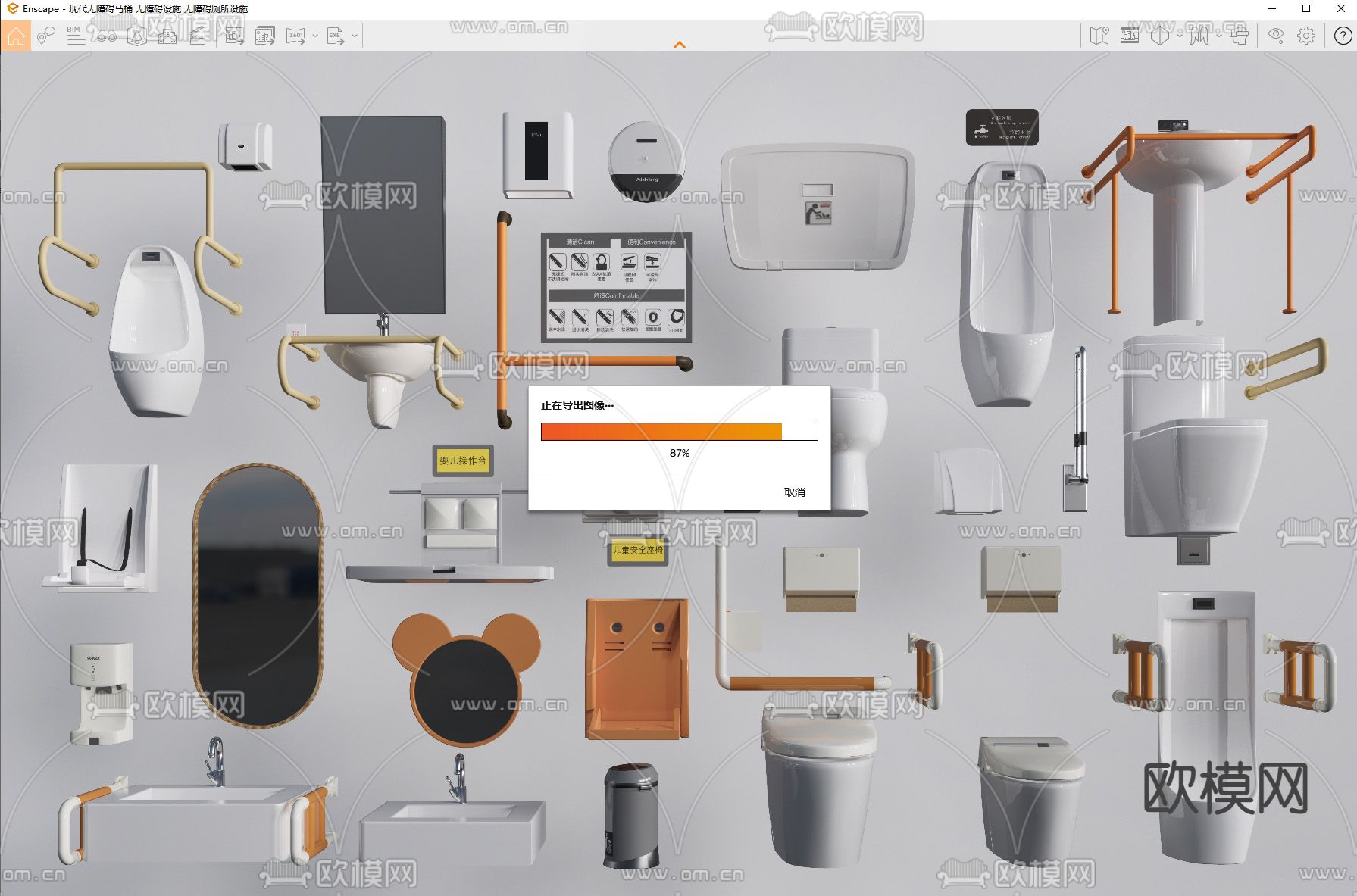The height and width of the screenshot is (896, 1357).
Task: Export standalone EXE file
Action: pos(335,36)
